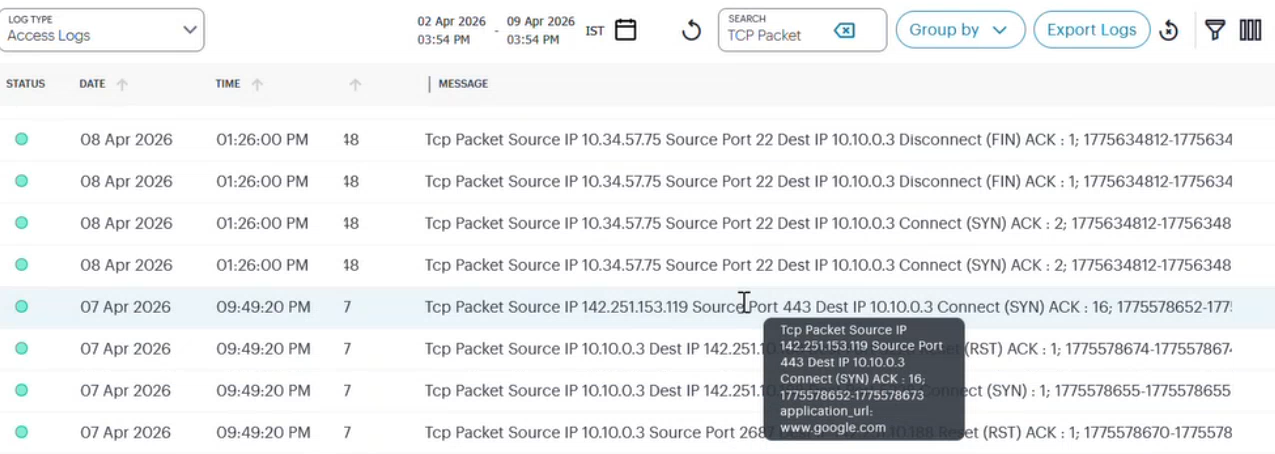Click the Status column header
The image size is (1275, 454).
click(25, 84)
